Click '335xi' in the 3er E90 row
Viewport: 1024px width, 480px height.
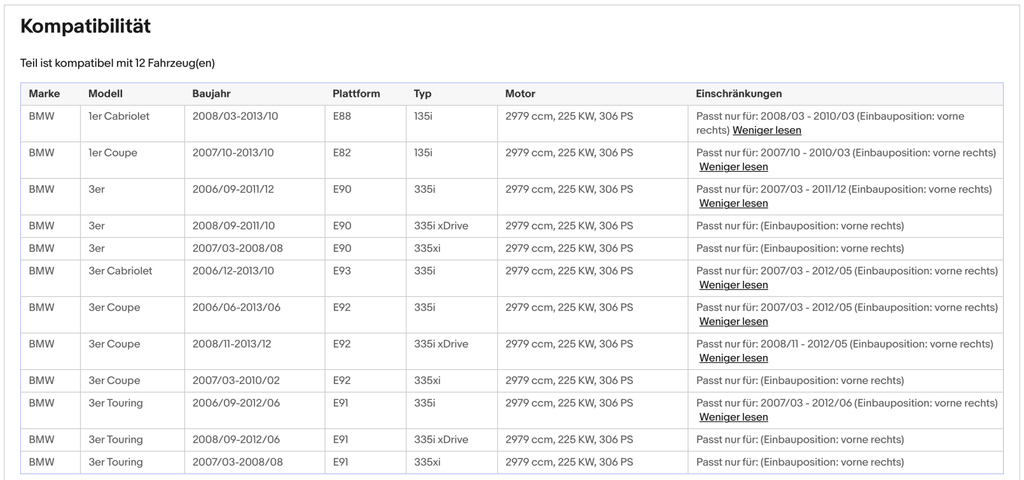pyautogui.click(x=427, y=249)
